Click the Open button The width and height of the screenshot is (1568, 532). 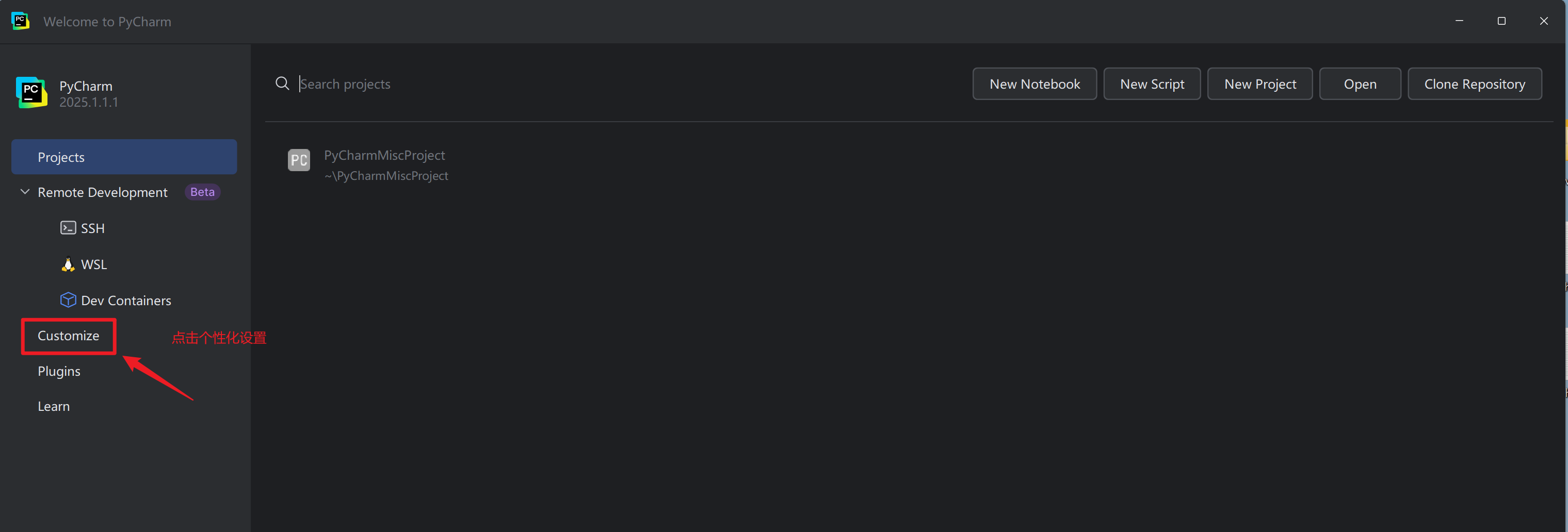(1360, 84)
